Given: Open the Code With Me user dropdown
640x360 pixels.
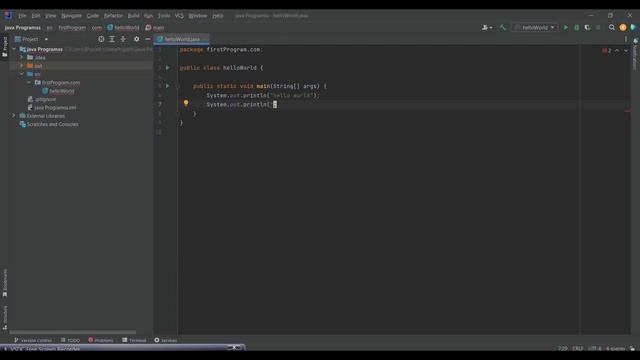Looking at the screenshot, I should click(x=487, y=27).
